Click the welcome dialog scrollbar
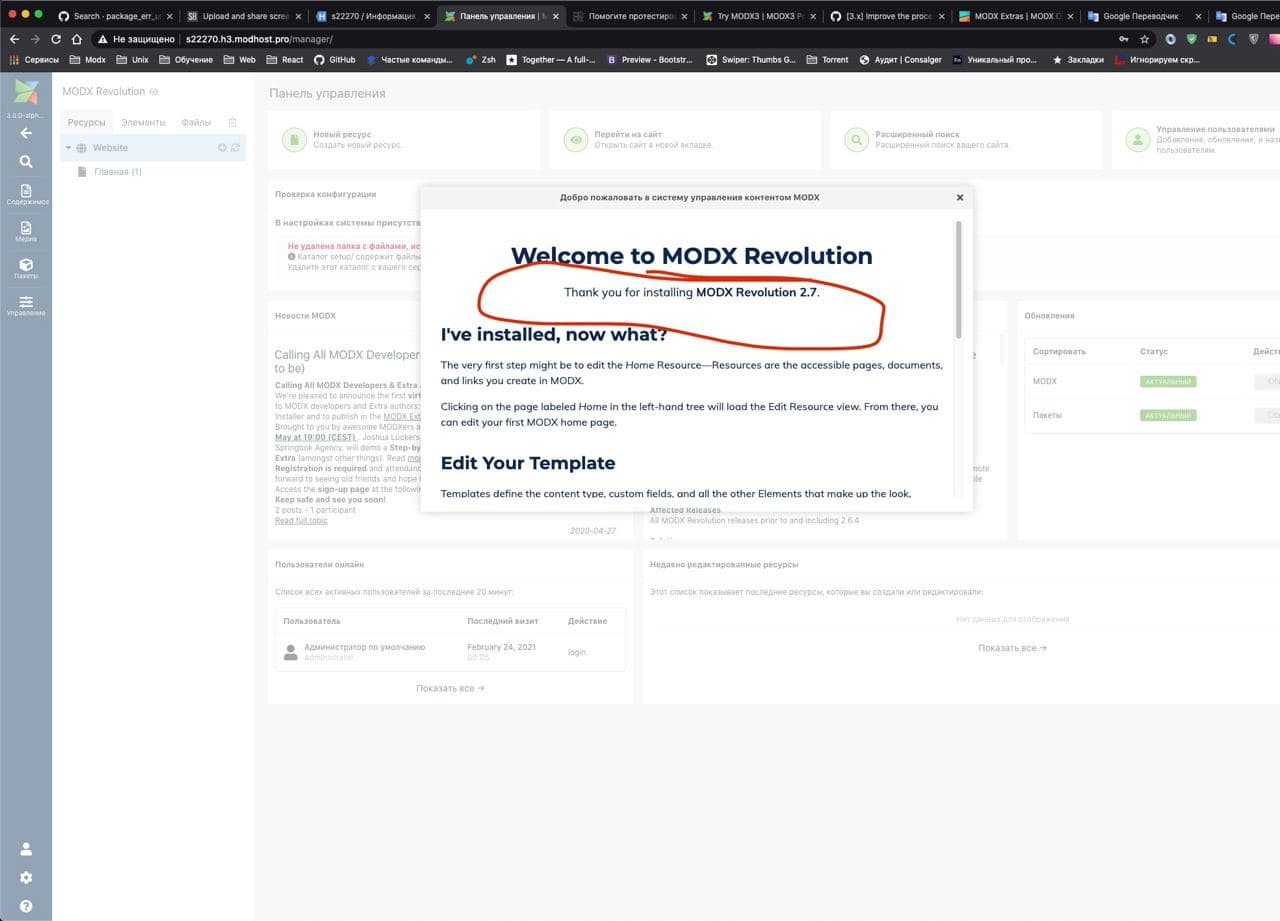Image resolution: width=1280 pixels, height=921 pixels. [x=958, y=280]
